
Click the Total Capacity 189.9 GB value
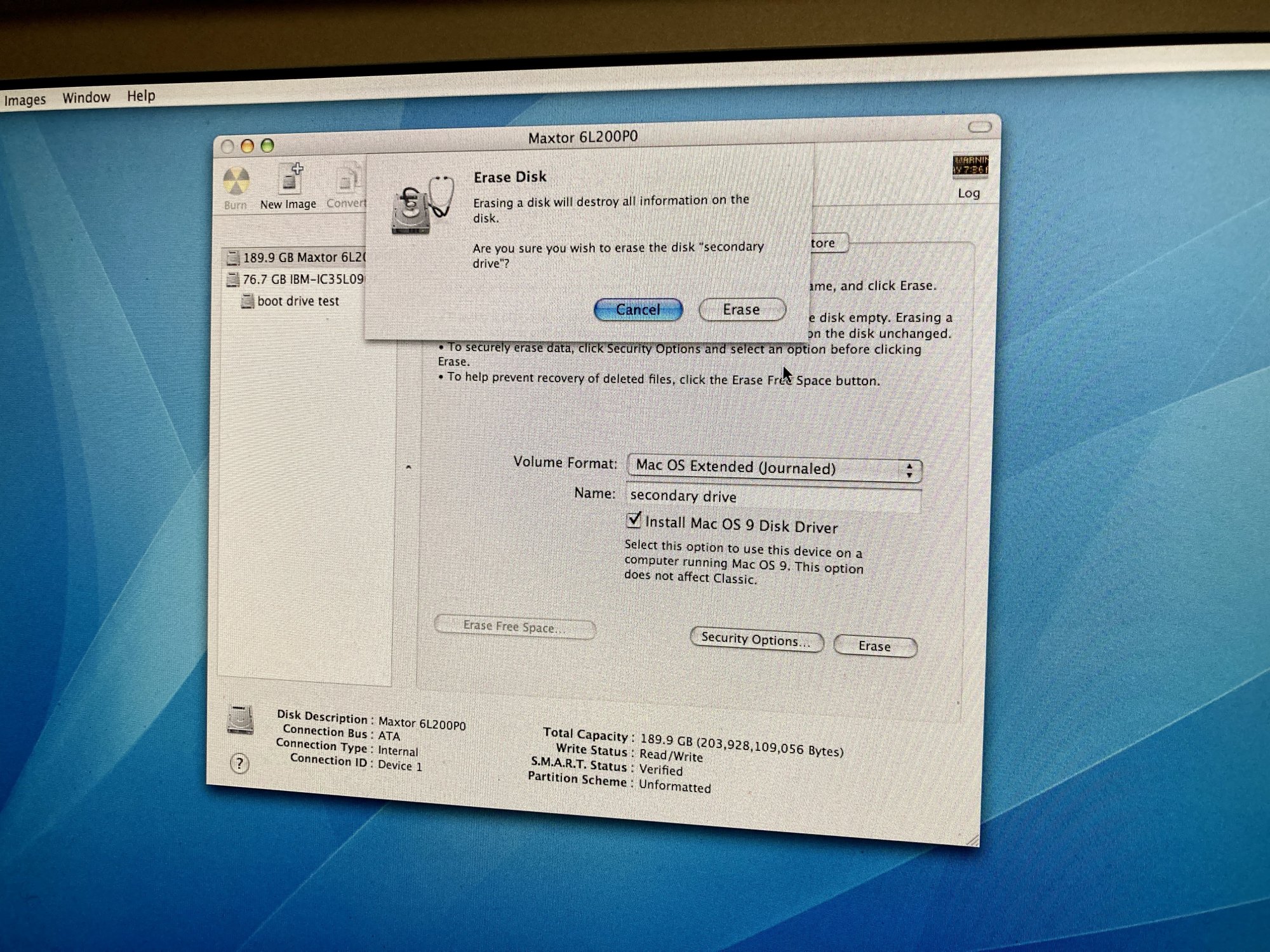coord(742,744)
